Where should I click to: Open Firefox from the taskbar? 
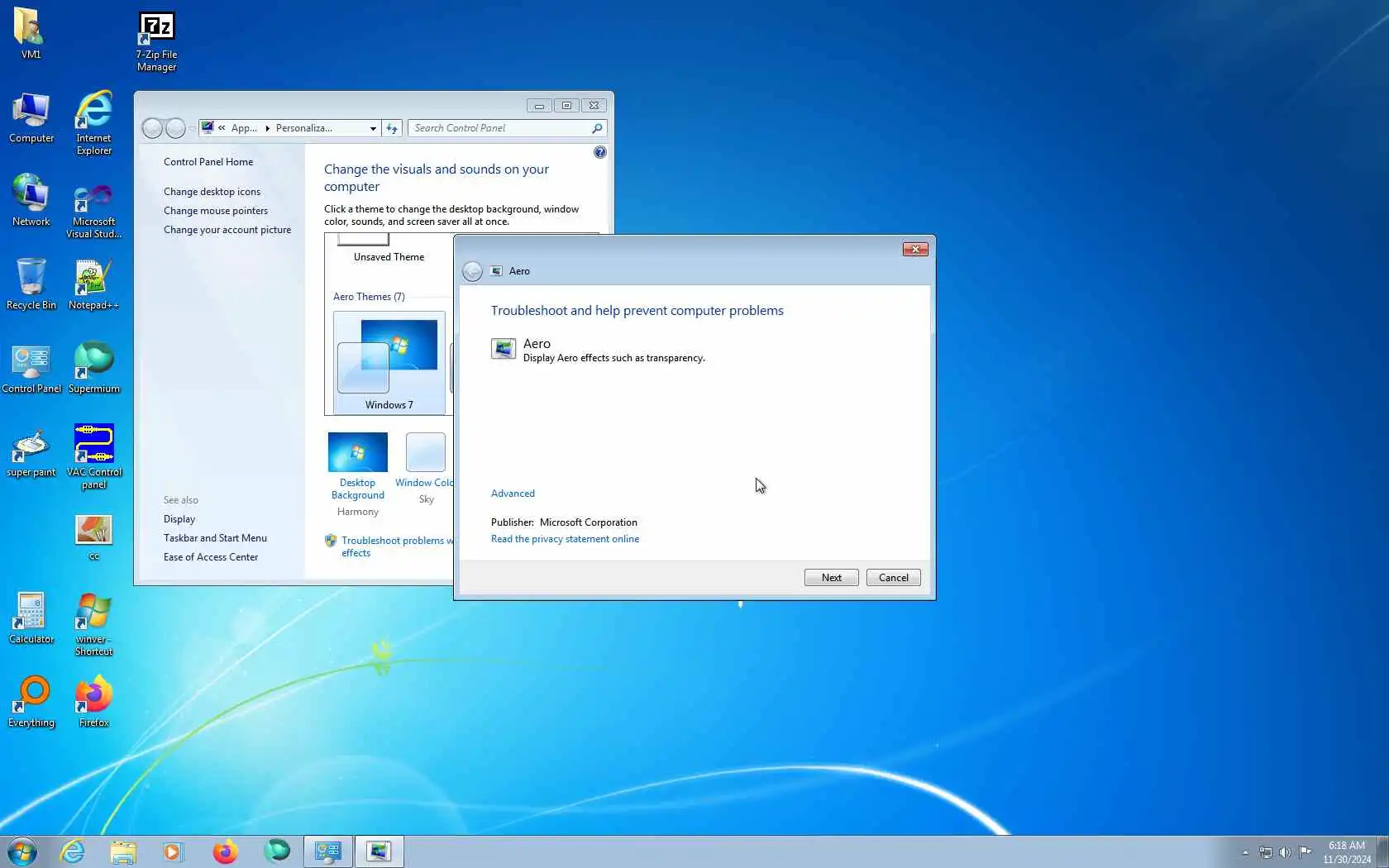click(225, 851)
